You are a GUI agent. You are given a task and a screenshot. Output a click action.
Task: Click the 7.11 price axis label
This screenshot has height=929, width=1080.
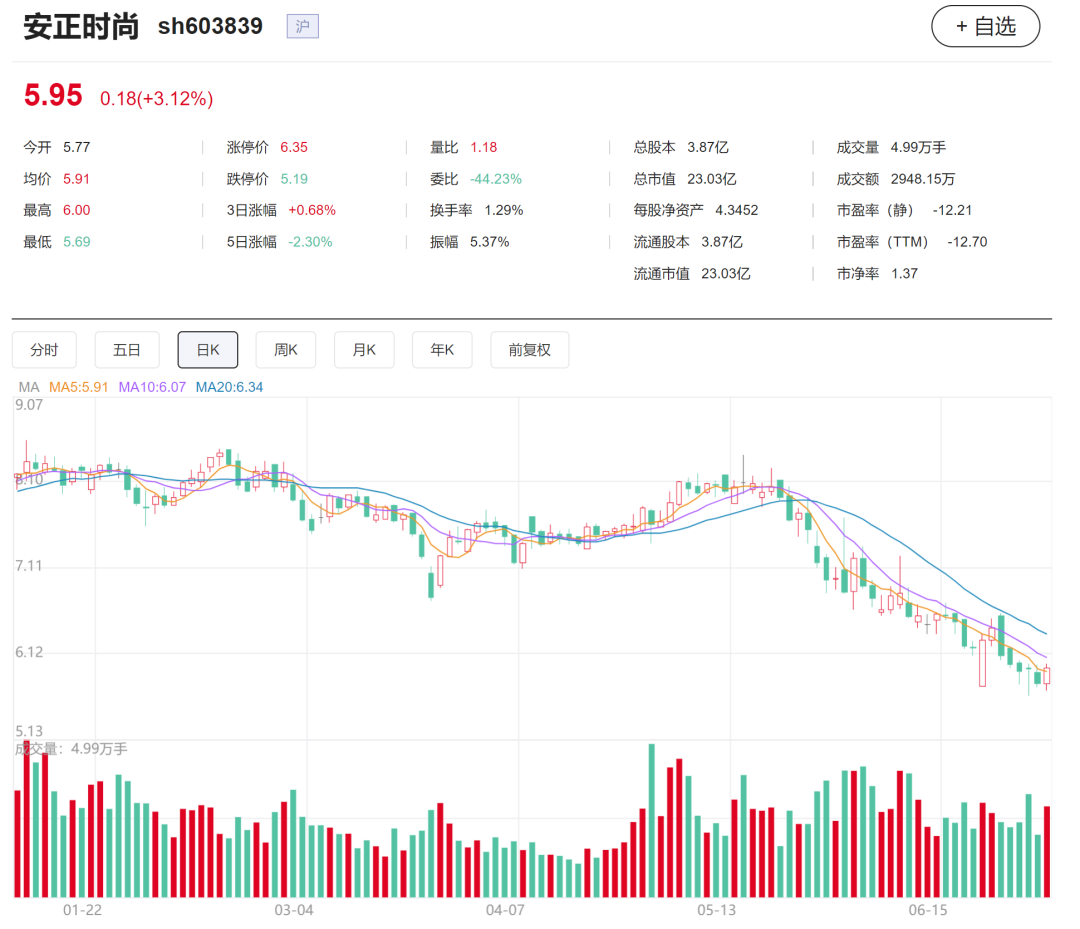pos(29,566)
